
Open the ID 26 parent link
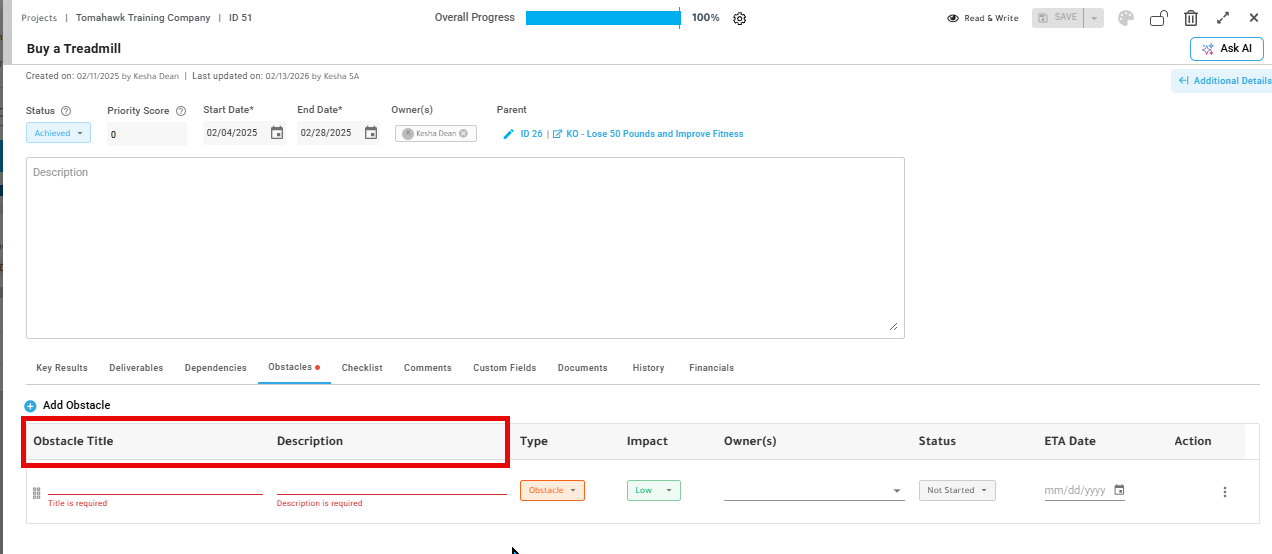pos(531,134)
